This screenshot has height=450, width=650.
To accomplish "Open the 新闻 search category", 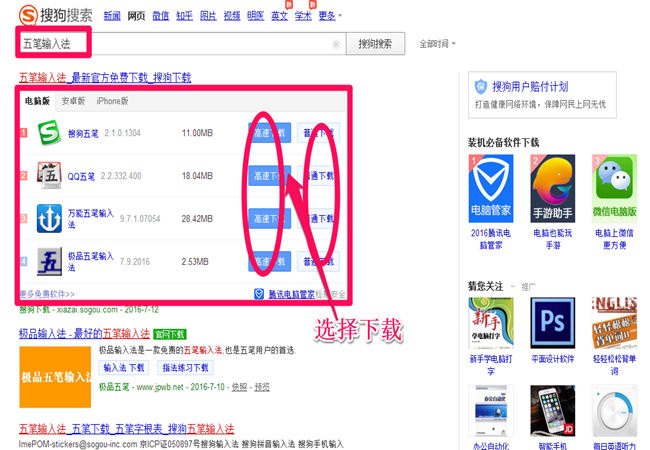I will pos(112,16).
